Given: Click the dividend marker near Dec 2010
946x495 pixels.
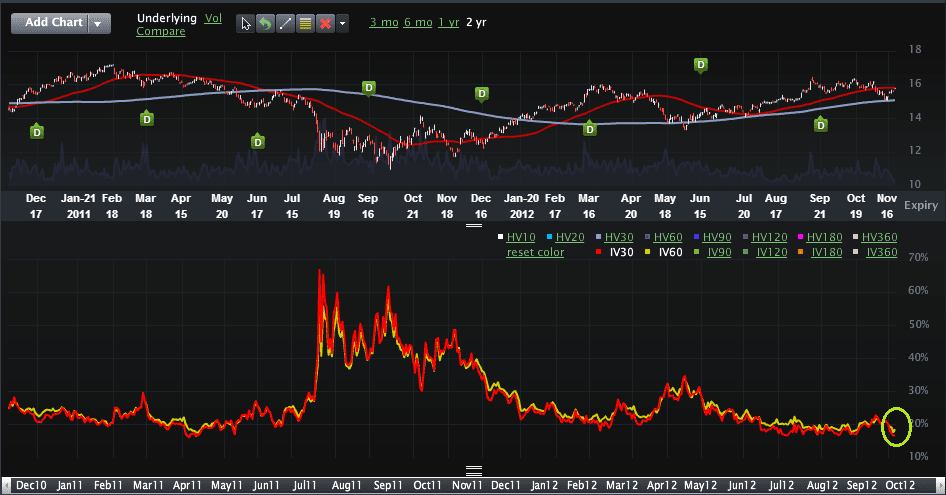Looking at the screenshot, I should pyautogui.click(x=37, y=131).
